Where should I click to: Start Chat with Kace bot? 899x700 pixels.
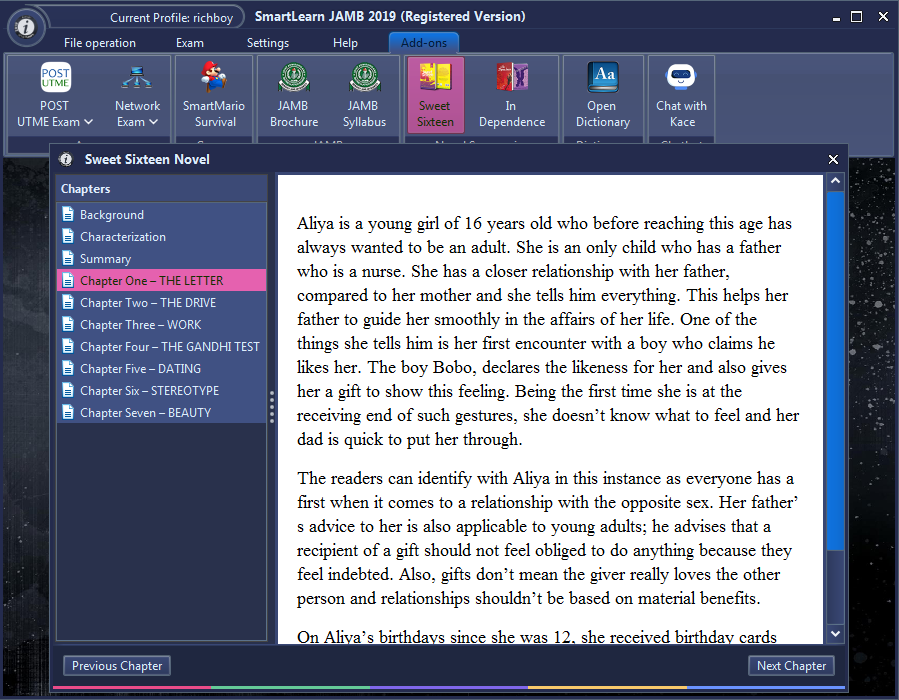[x=681, y=96]
